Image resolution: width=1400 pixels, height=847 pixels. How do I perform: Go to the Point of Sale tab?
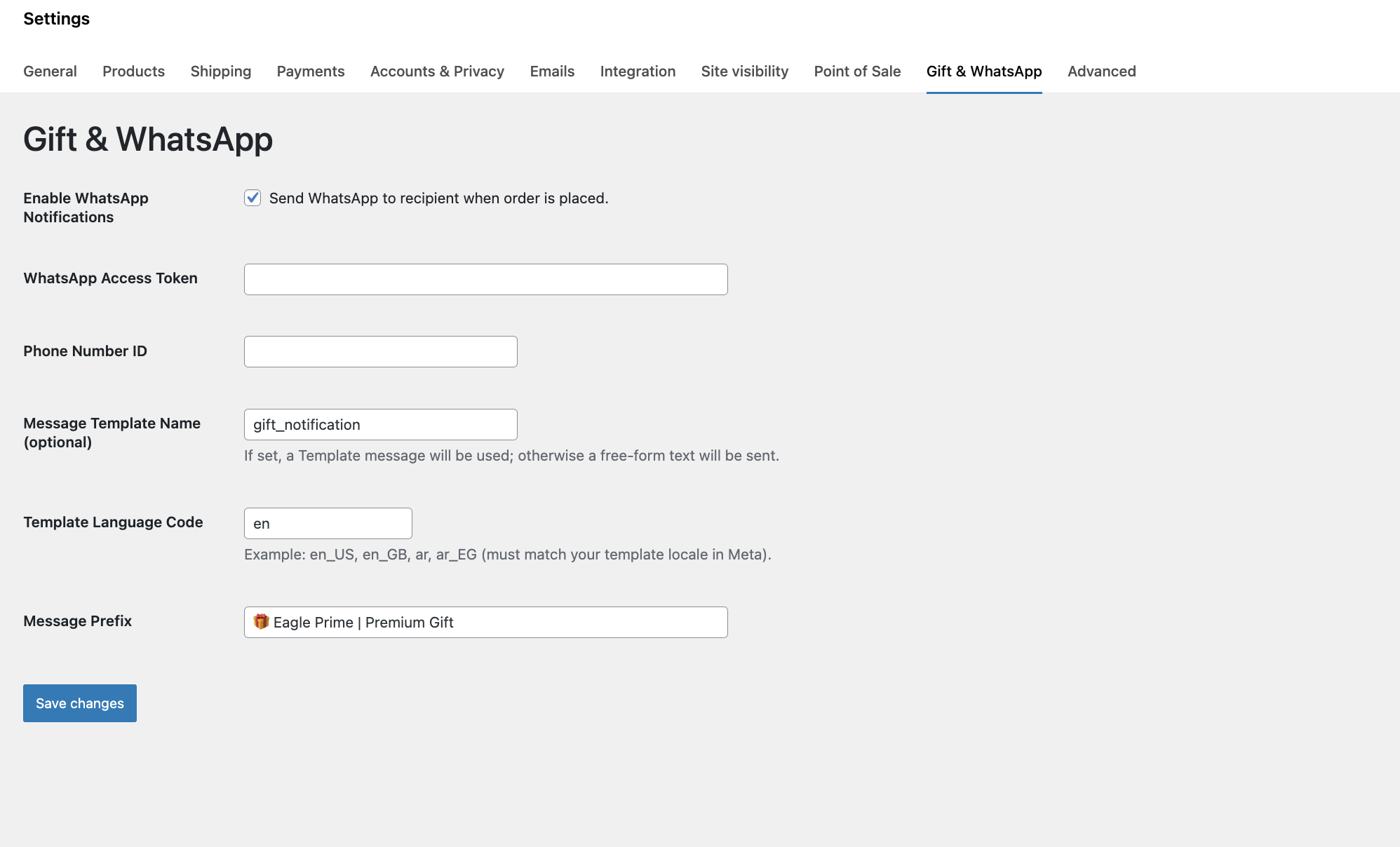[857, 72]
